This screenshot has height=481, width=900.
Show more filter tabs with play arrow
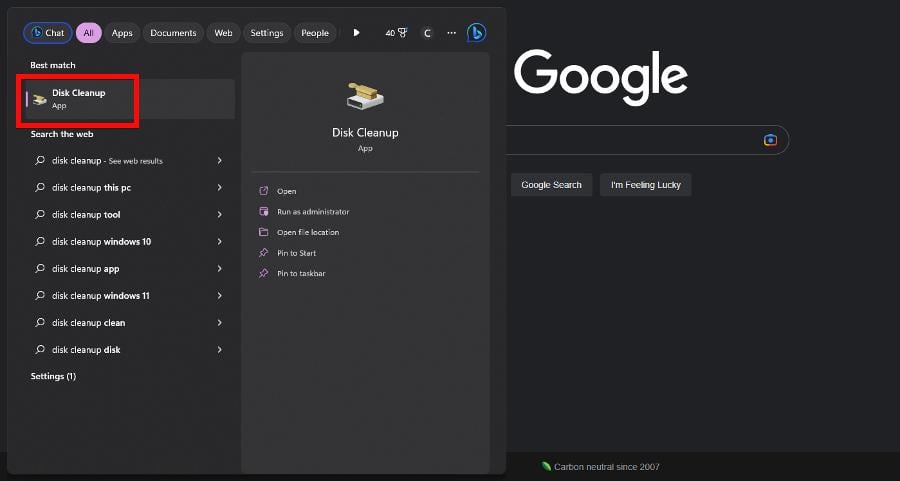tap(356, 33)
